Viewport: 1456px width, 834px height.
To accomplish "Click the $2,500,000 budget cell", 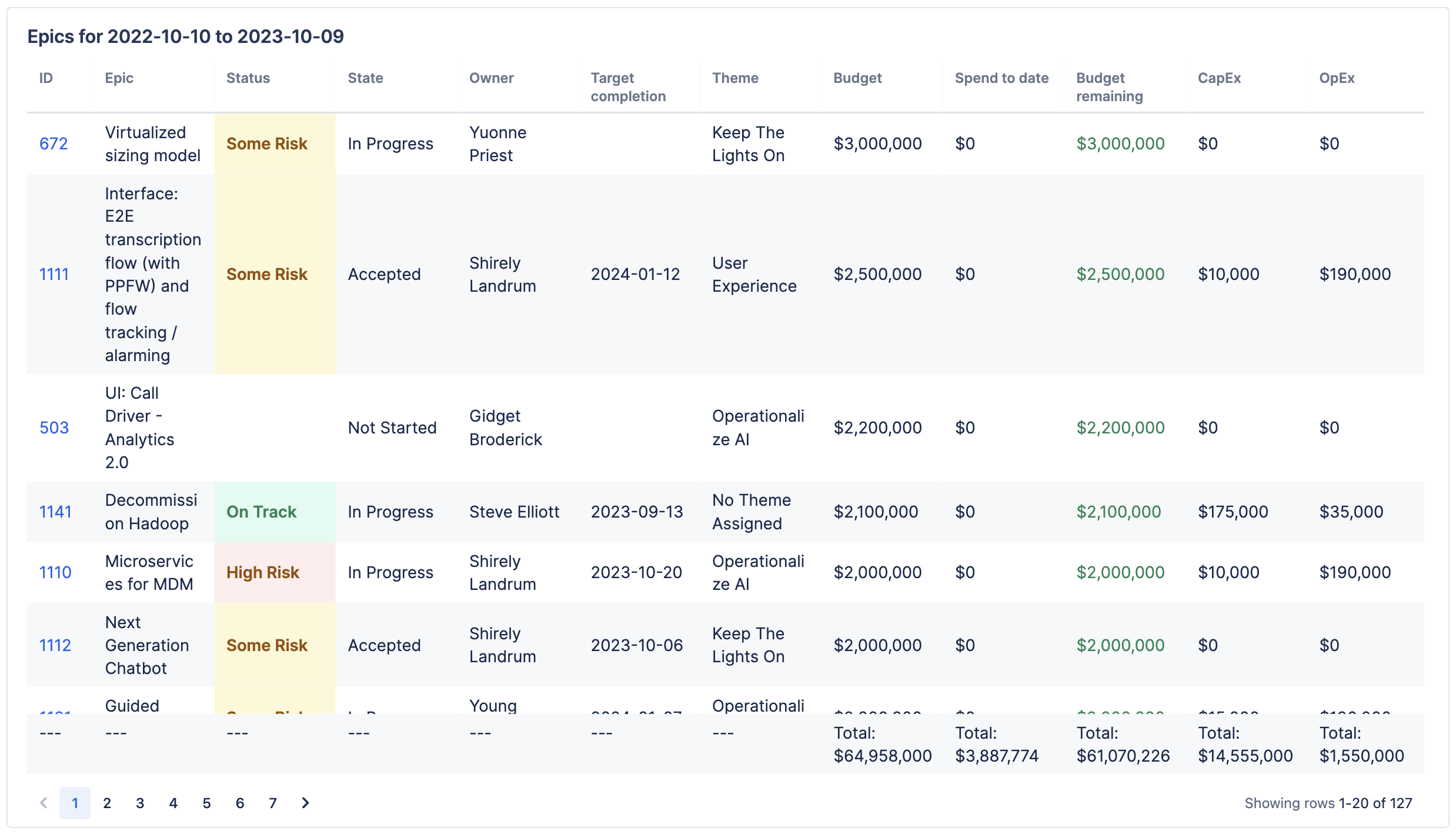I will (x=877, y=274).
